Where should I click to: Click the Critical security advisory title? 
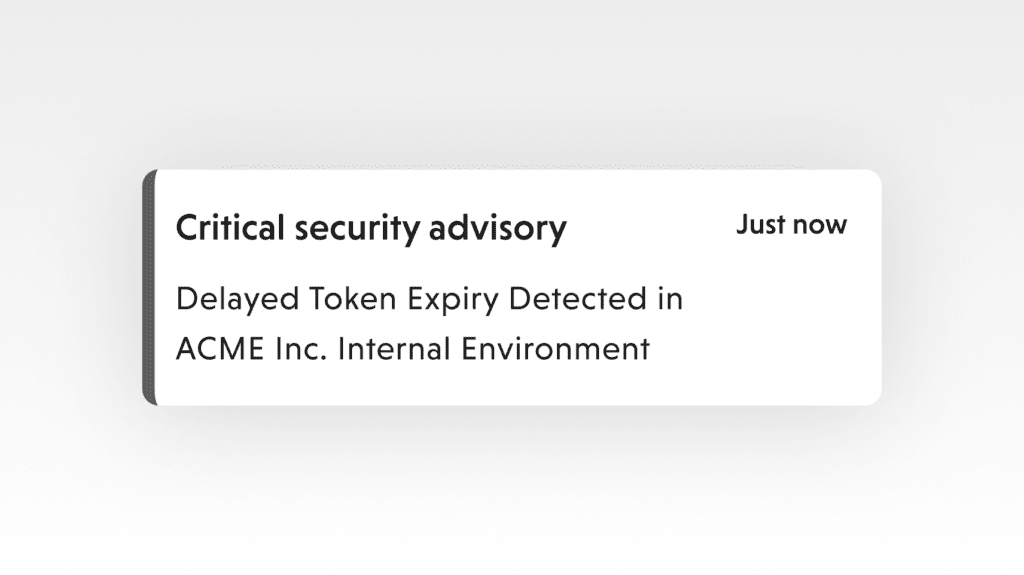(370, 229)
